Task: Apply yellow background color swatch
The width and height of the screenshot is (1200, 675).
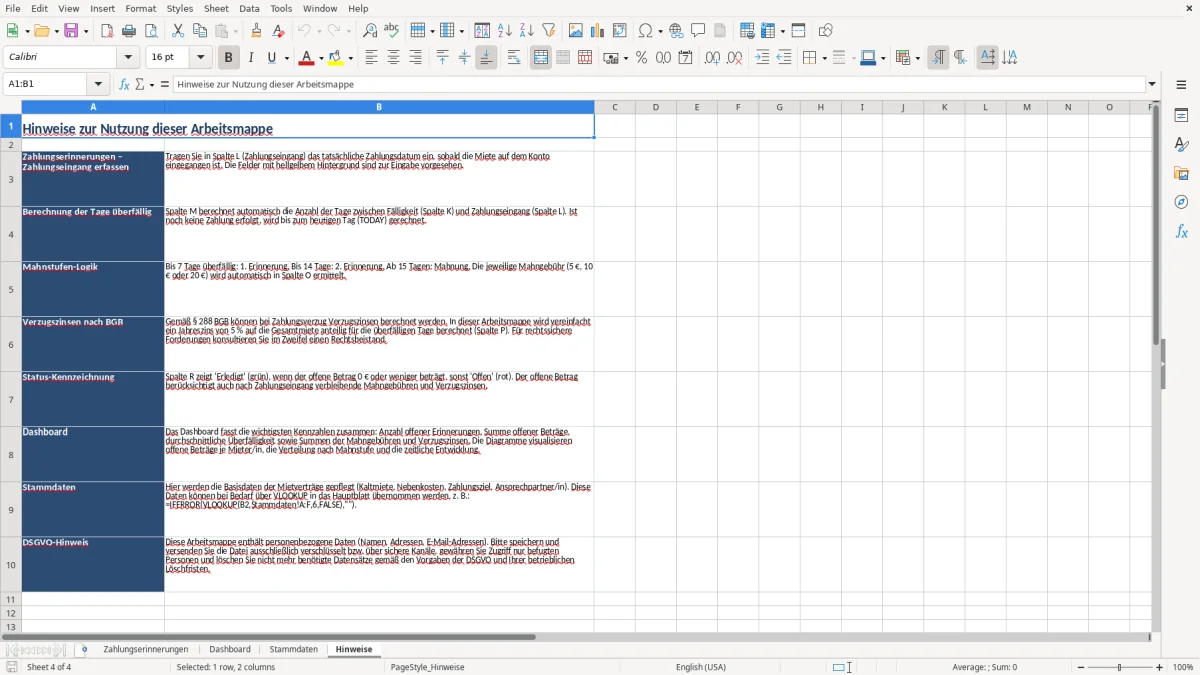Action: (x=335, y=58)
